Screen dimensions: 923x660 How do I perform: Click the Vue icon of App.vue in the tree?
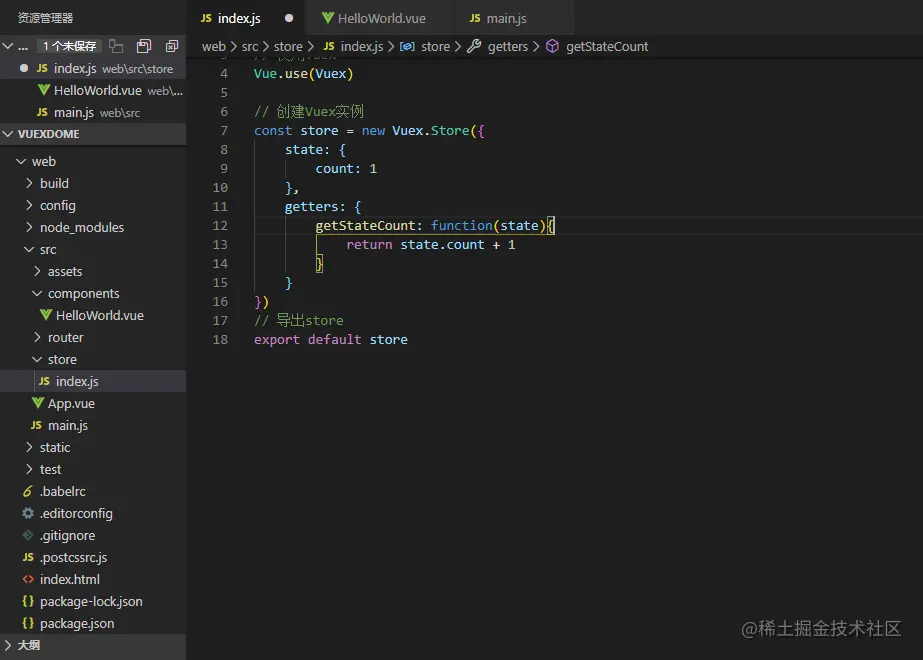38,403
